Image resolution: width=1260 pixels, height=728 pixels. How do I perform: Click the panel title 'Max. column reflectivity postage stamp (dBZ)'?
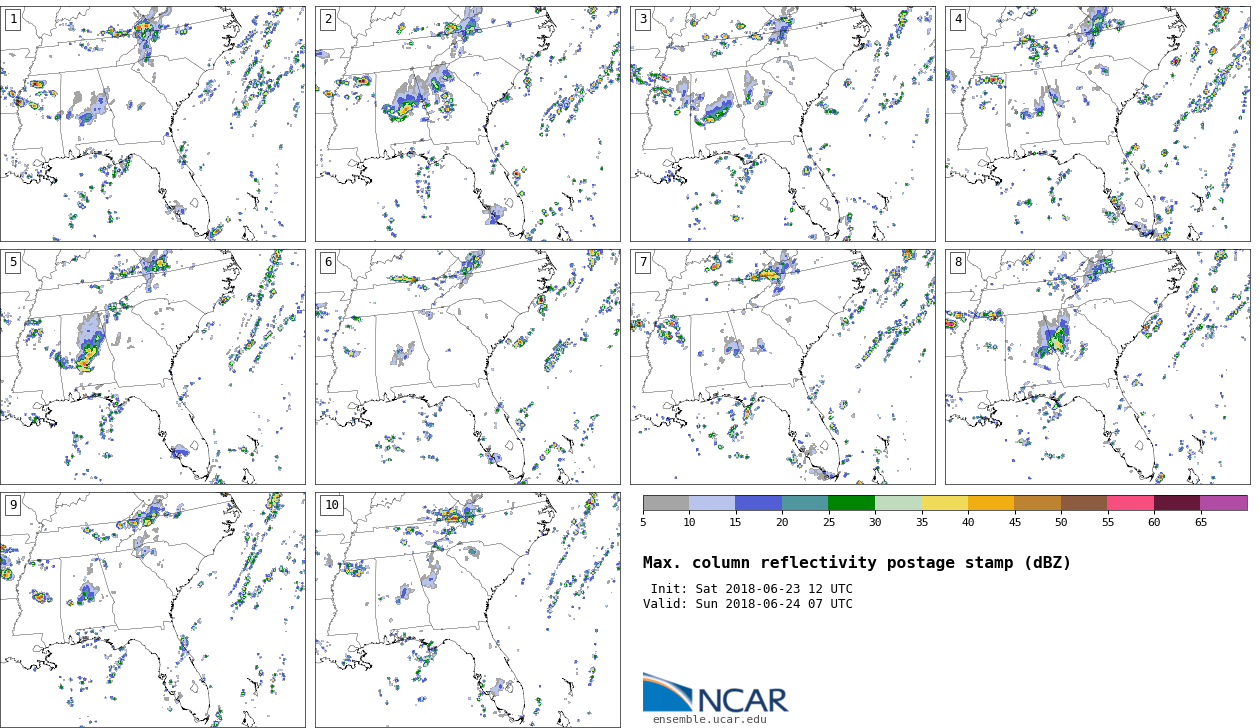pyautogui.click(x=857, y=563)
